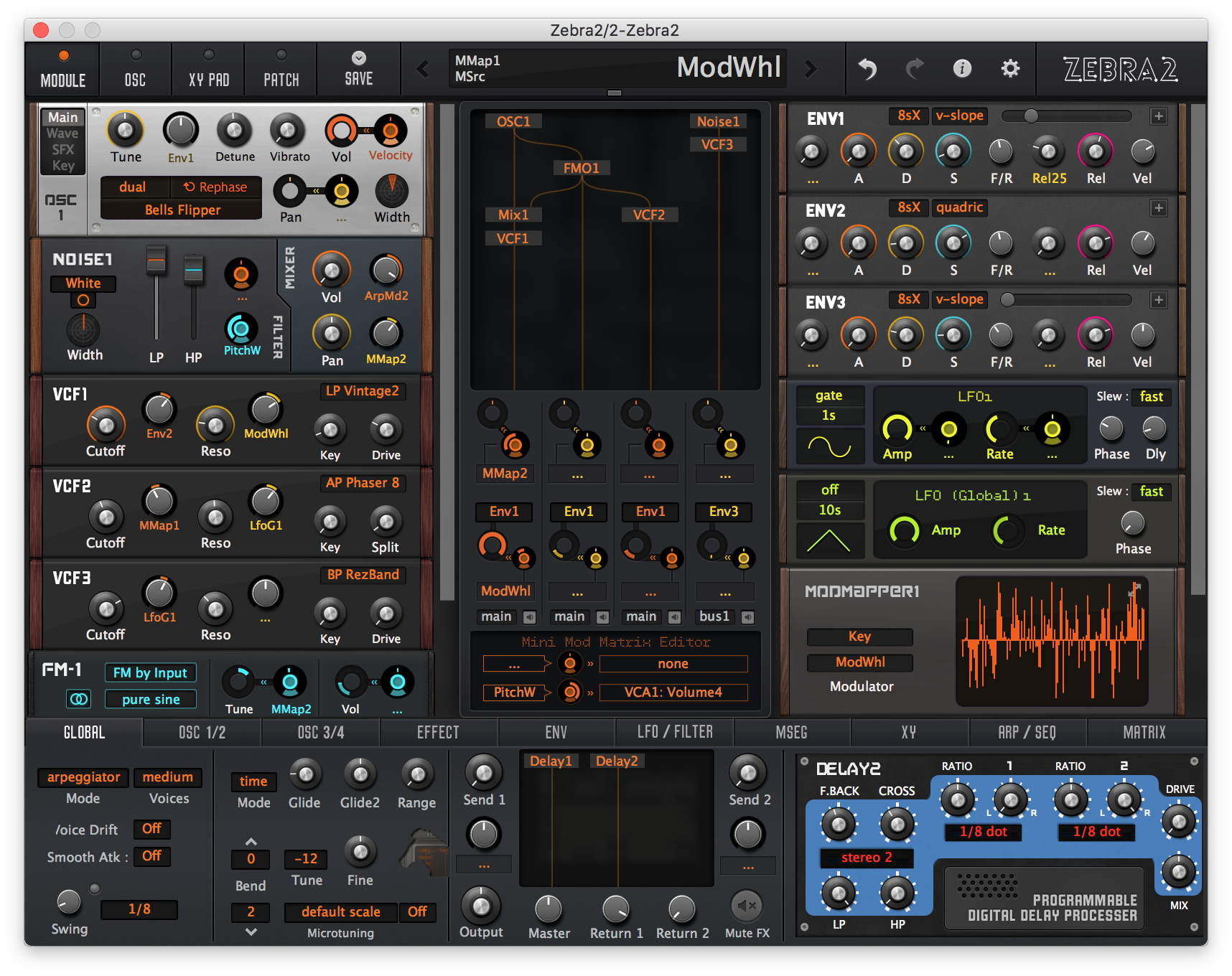Click the Mute FX speaker icon

point(747,906)
